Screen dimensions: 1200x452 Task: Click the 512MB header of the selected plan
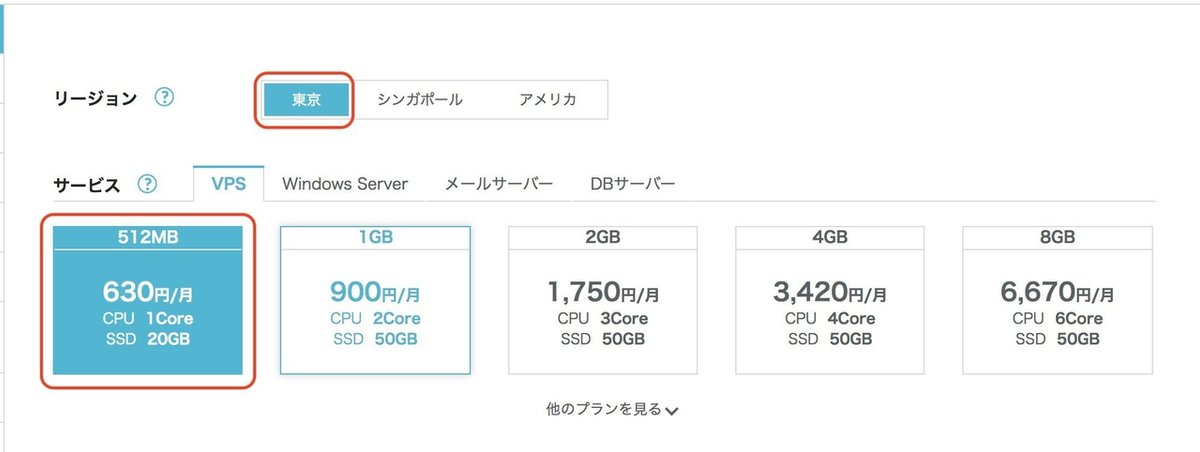[x=147, y=237]
